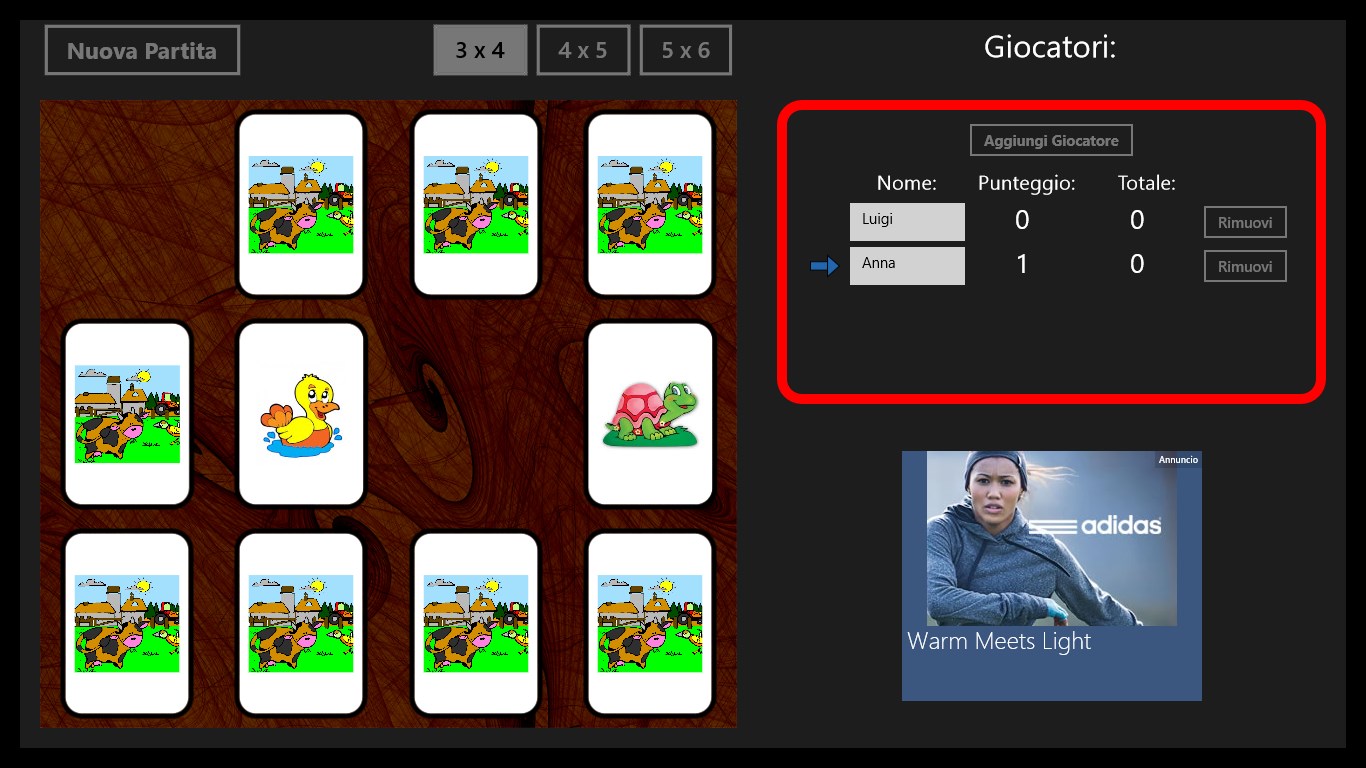Start a new game with Nuova Partita

pyautogui.click(x=142, y=50)
